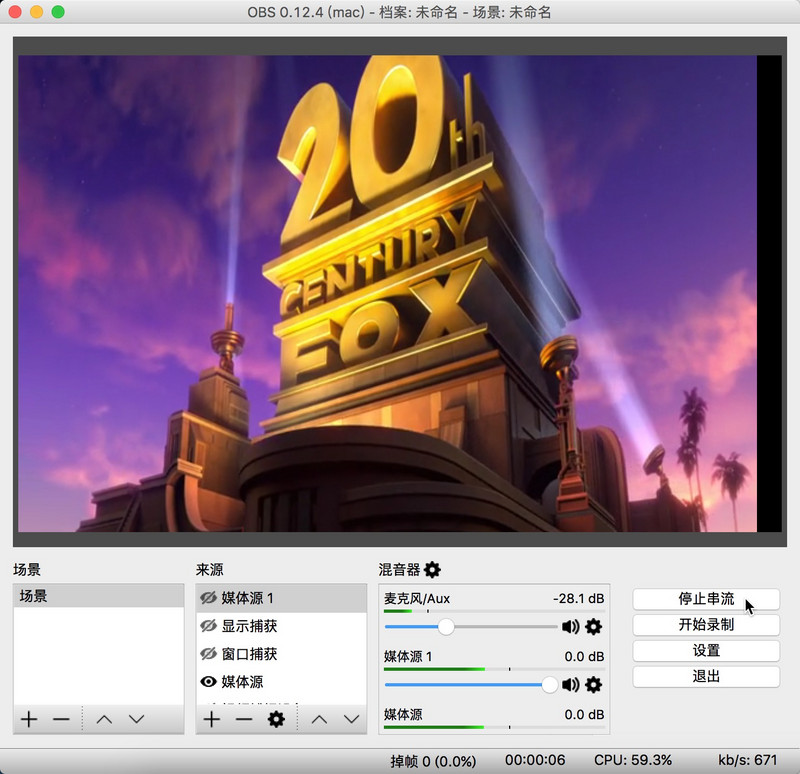
Task: Click the 混音器 panel heading
Action: pyautogui.click(x=399, y=569)
